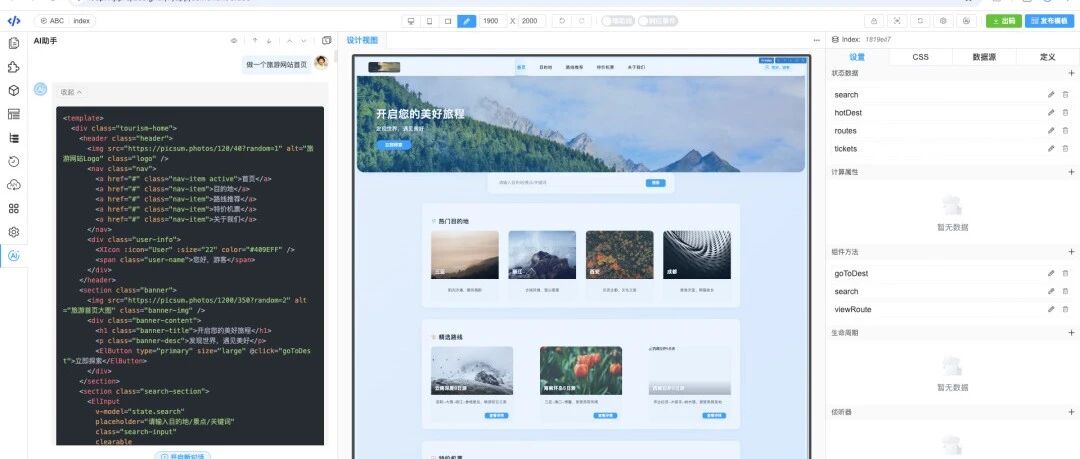Screen dimensions: 1080x459
Task: Select the mobile phone preview icon
Action: pos(430,21)
